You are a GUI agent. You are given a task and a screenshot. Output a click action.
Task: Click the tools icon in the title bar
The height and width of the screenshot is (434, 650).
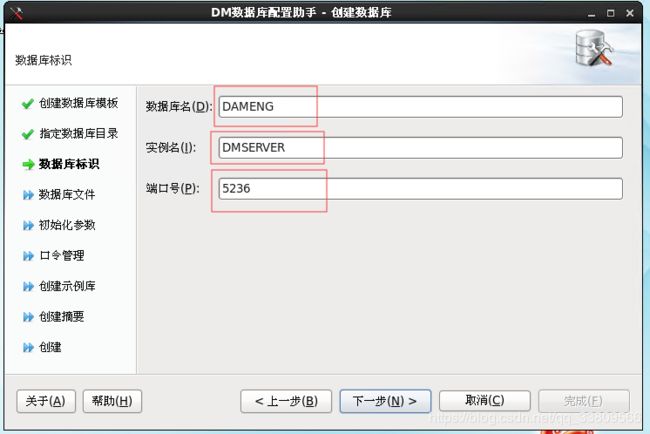pyautogui.click(x=16, y=13)
